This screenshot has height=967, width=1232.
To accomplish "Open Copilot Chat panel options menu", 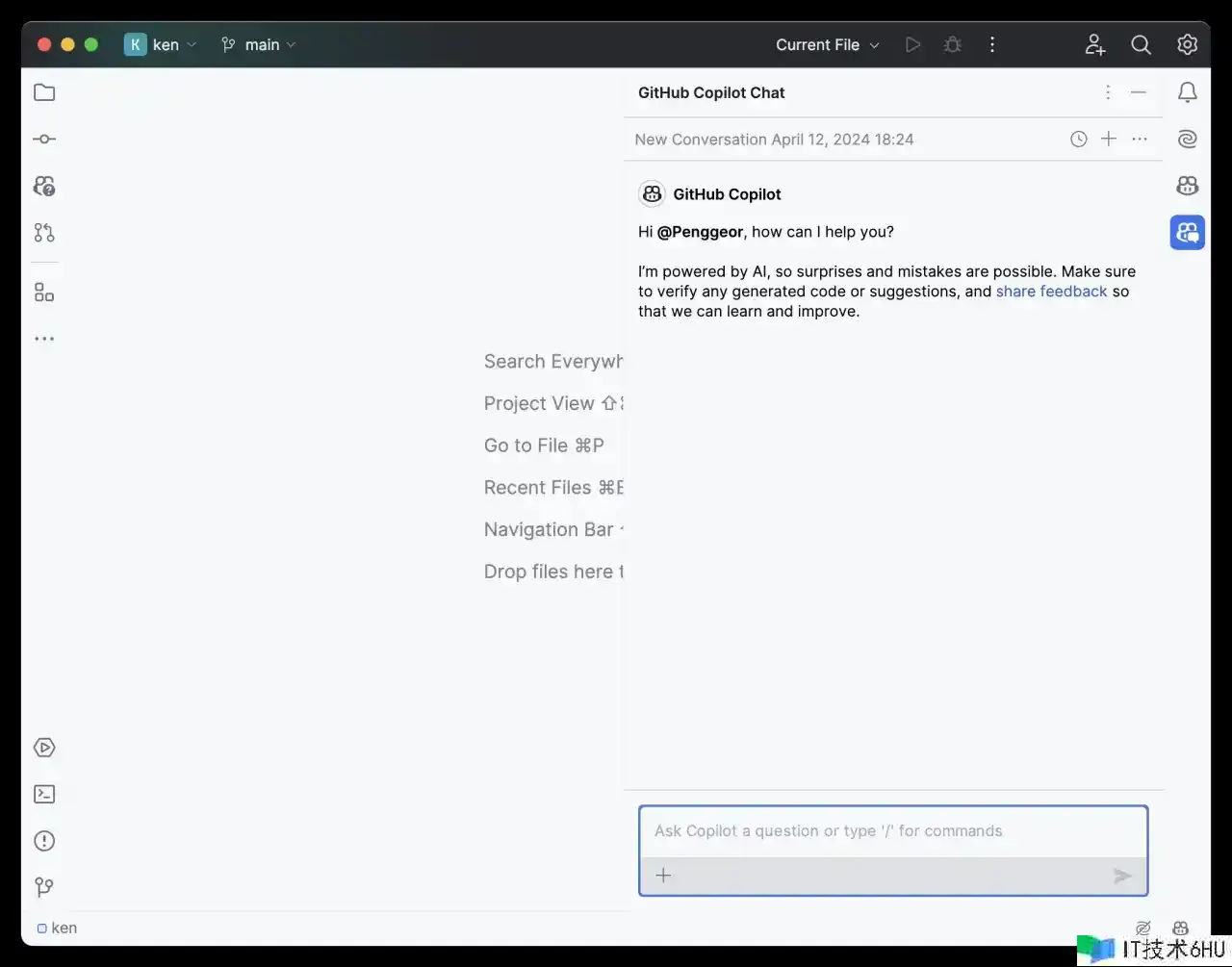I will click(x=1108, y=92).
